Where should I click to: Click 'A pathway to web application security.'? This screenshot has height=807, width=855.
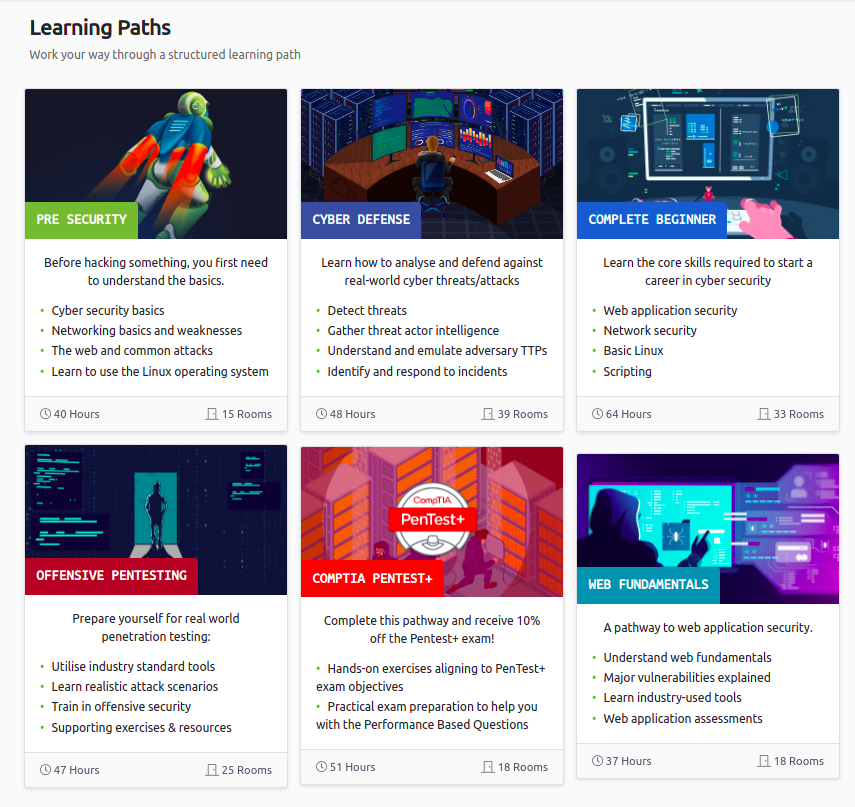point(708,628)
